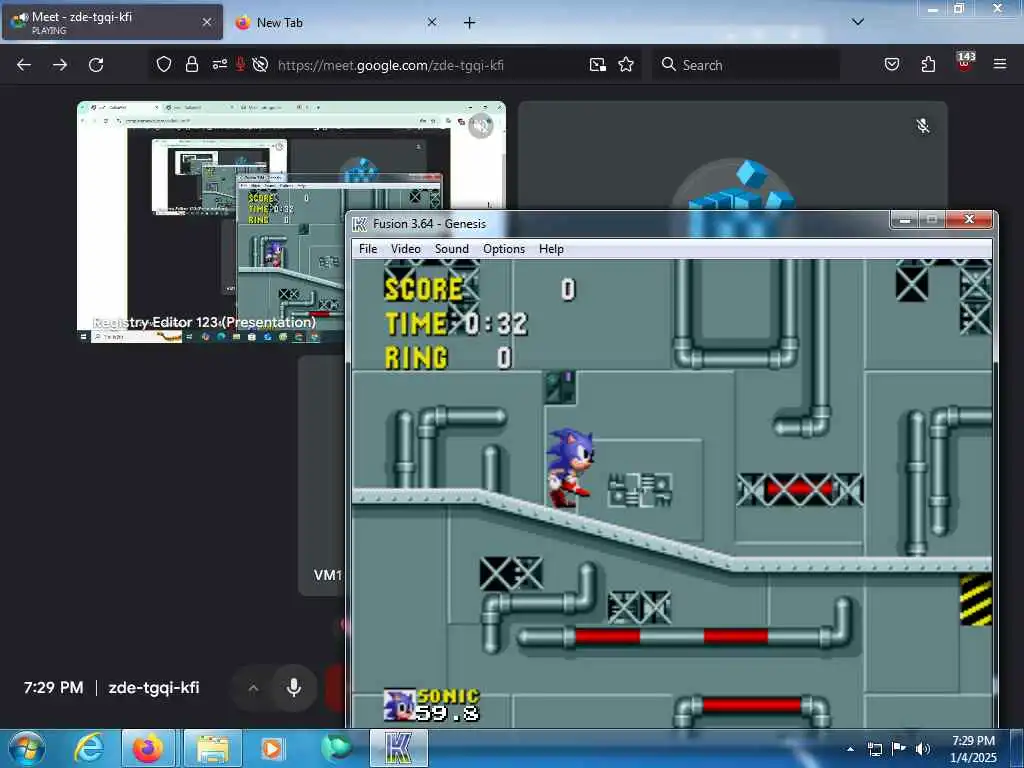Viewport: 1024px width, 768px height.
Task: Launch Internet Explorer from the taskbar
Action: [x=88, y=748]
